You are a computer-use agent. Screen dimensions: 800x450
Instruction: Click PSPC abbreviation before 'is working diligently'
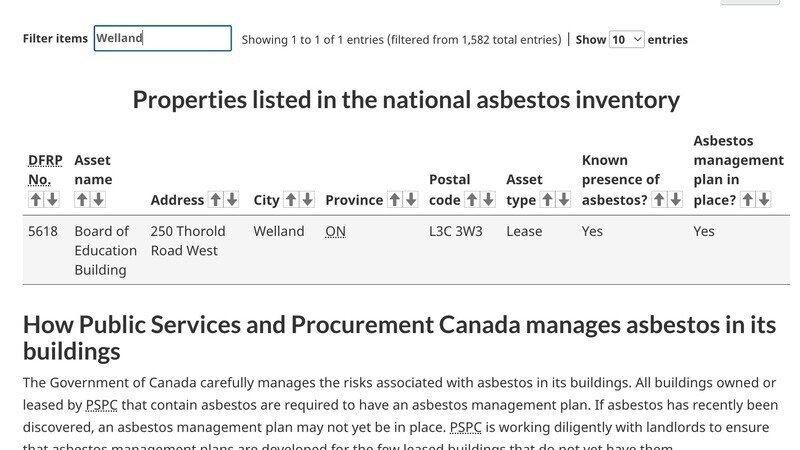point(465,427)
